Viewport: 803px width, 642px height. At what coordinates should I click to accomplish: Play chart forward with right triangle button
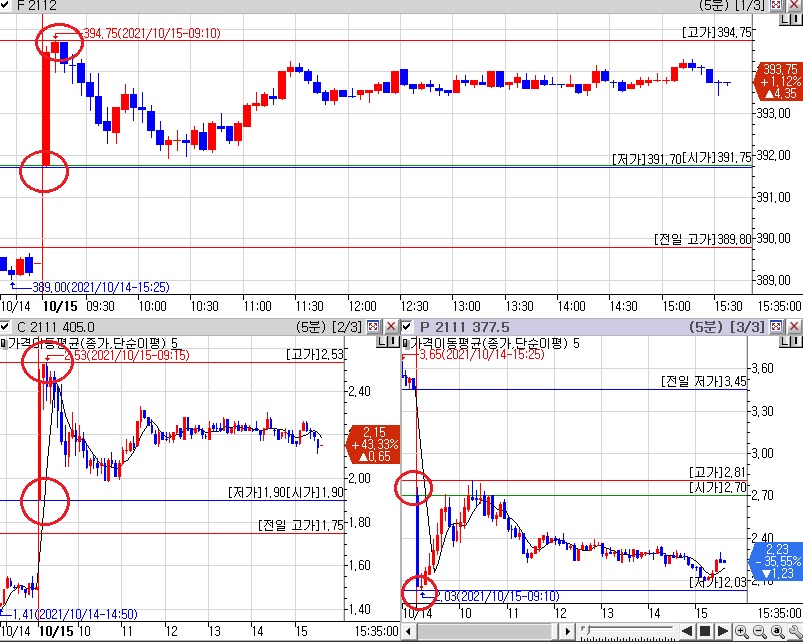click(x=723, y=631)
